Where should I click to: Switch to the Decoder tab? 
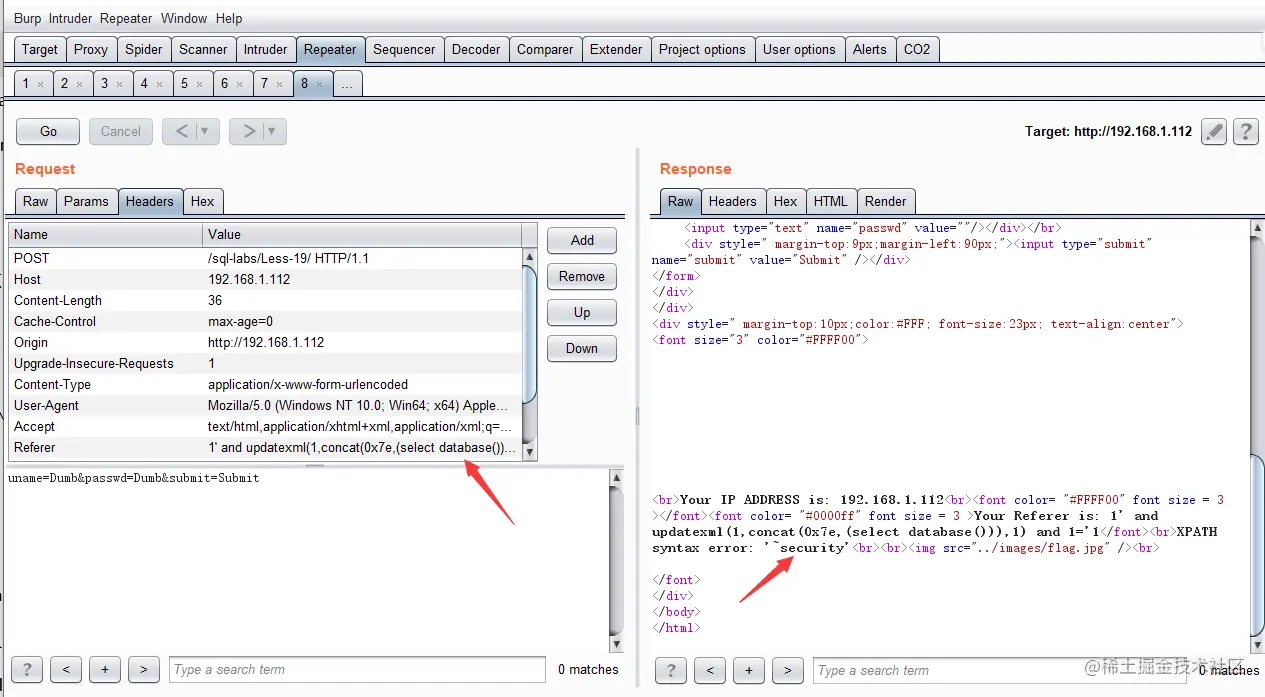pos(476,49)
